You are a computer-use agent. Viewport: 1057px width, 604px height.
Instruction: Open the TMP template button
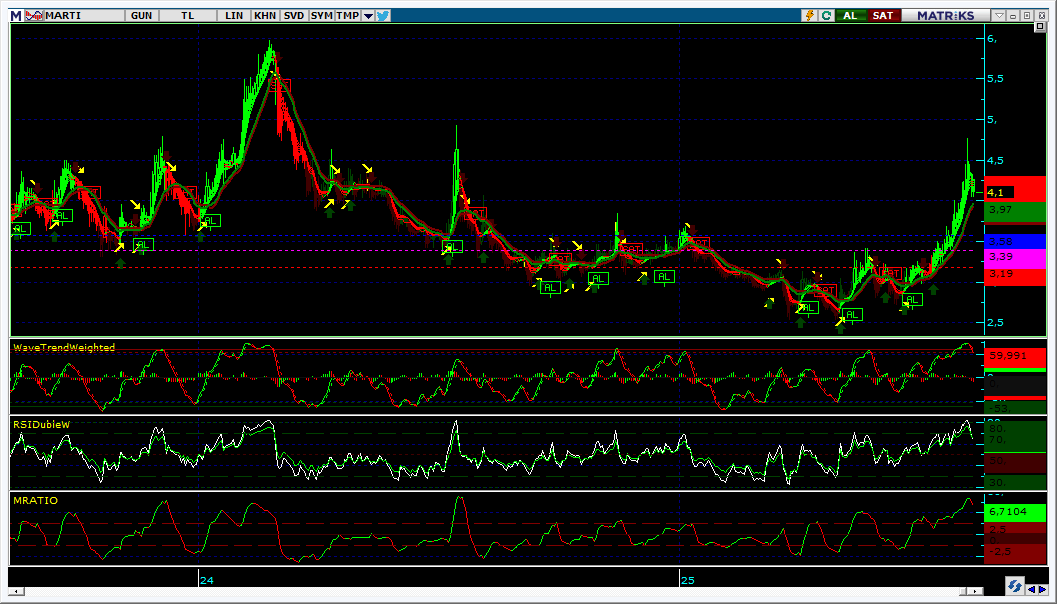point(347,16)
